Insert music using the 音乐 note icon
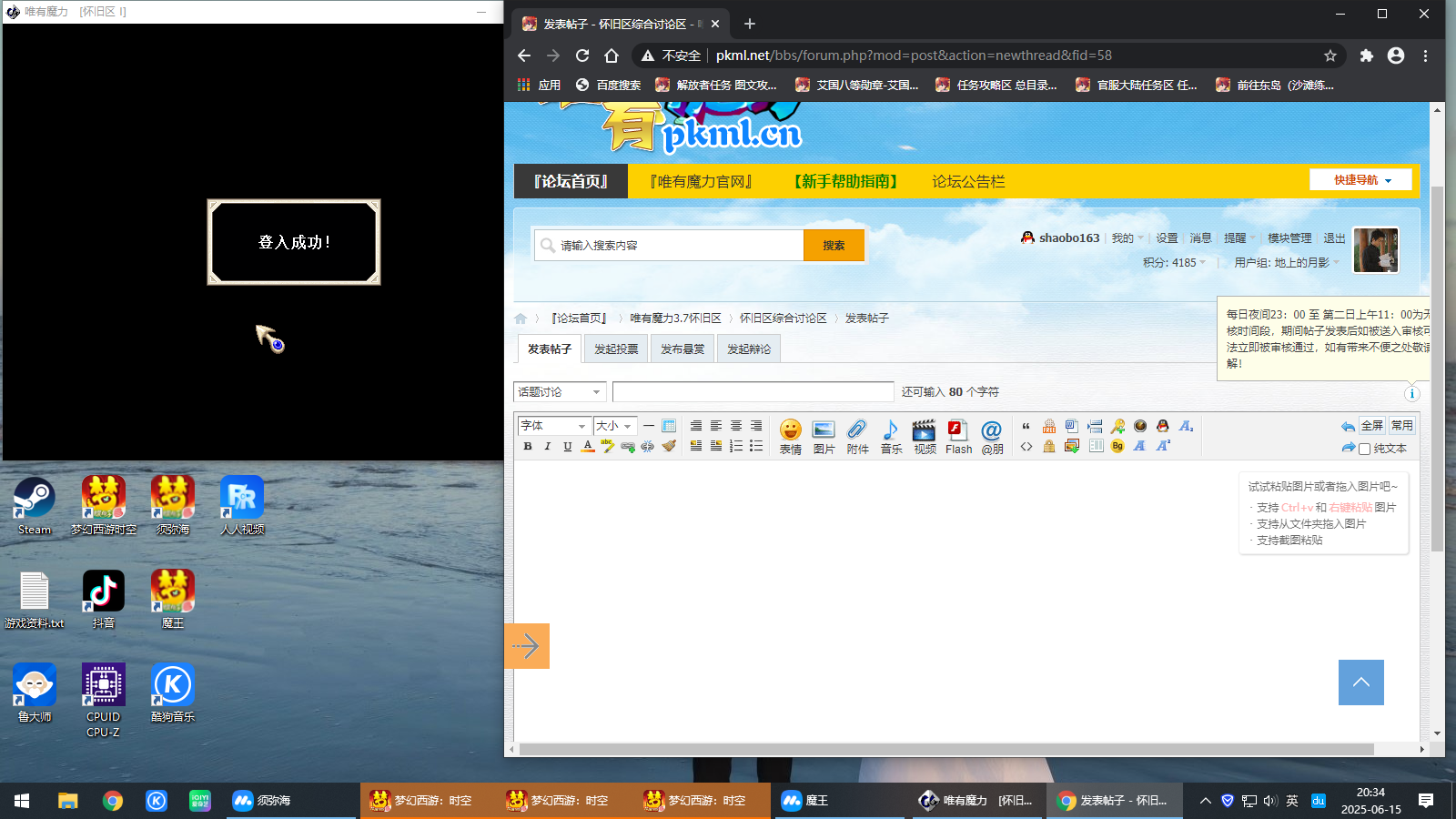Screen dimensions: 1456x819 891,436
